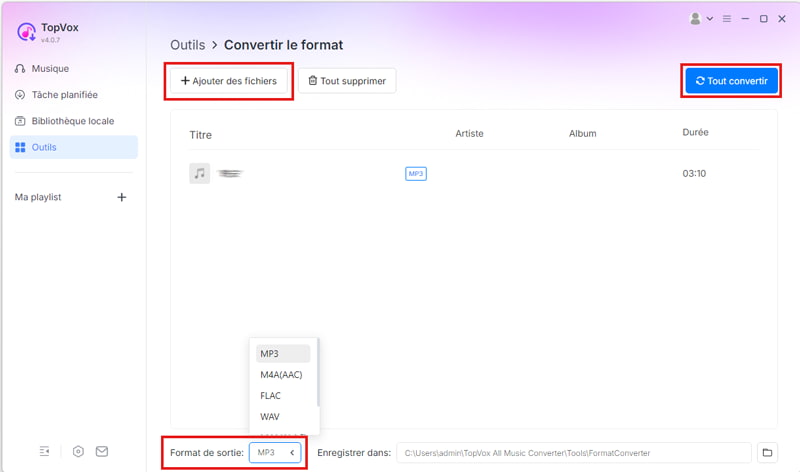Click the blurred track title

click(230, 173)
